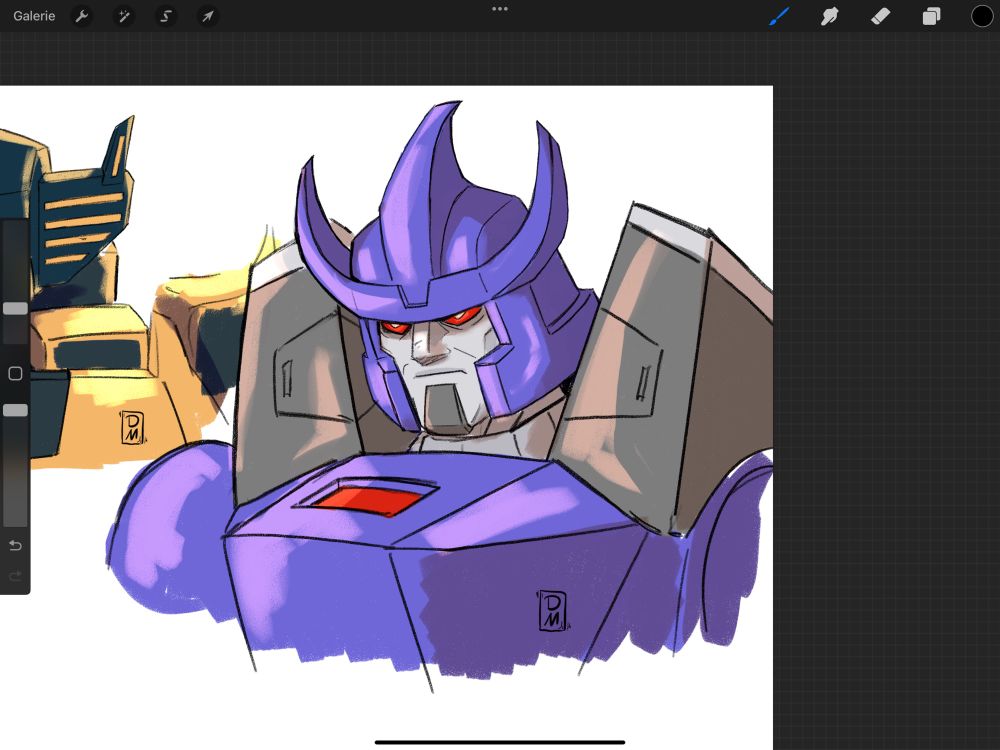The image size is (1000, 750).
Task: Click the brush size slider handle
Action: 15,309
